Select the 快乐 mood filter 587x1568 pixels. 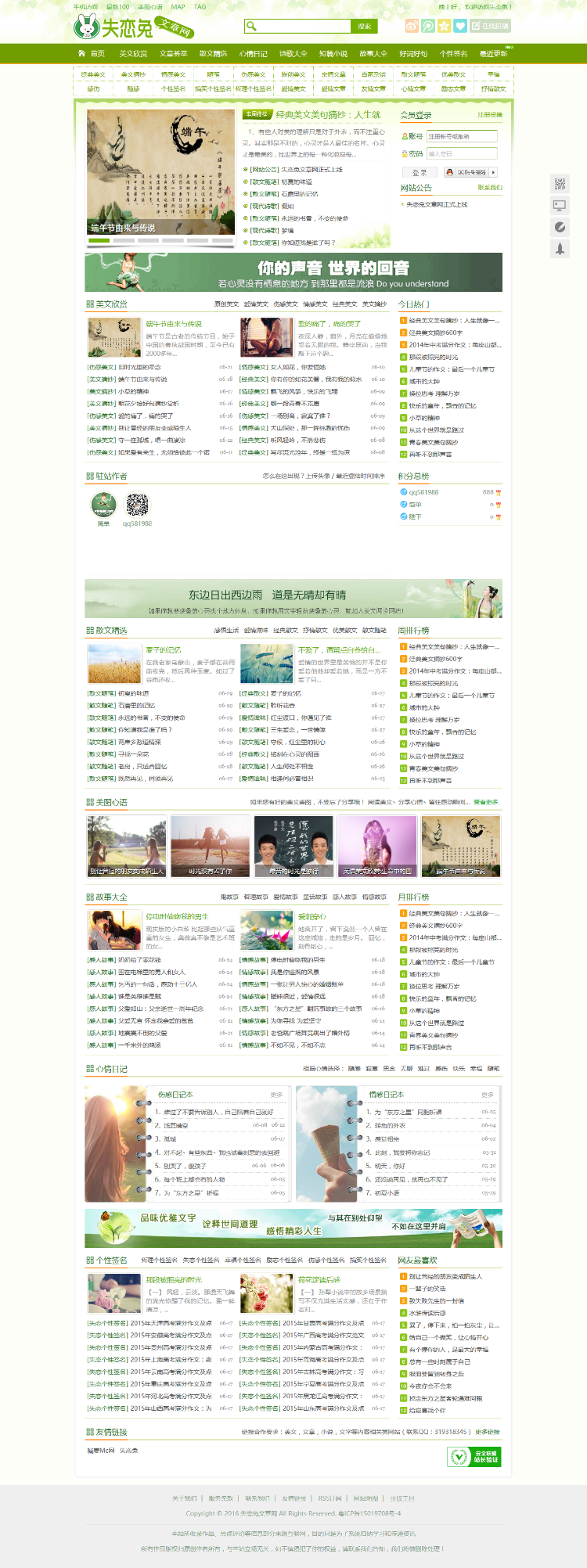pyautogui.click(x=458, y=1069)
